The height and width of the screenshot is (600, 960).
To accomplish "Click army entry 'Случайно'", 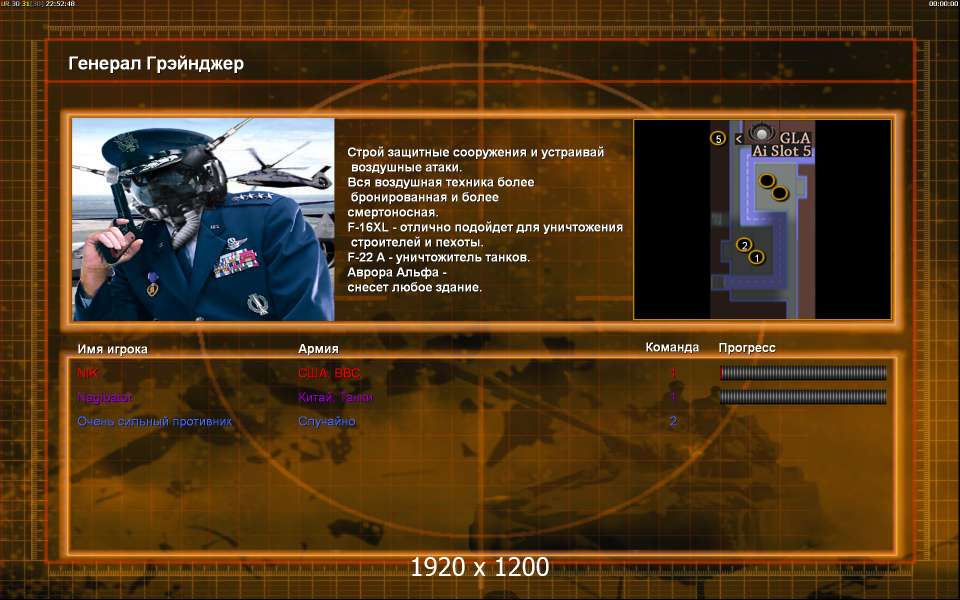I will [x=327, y=421].
